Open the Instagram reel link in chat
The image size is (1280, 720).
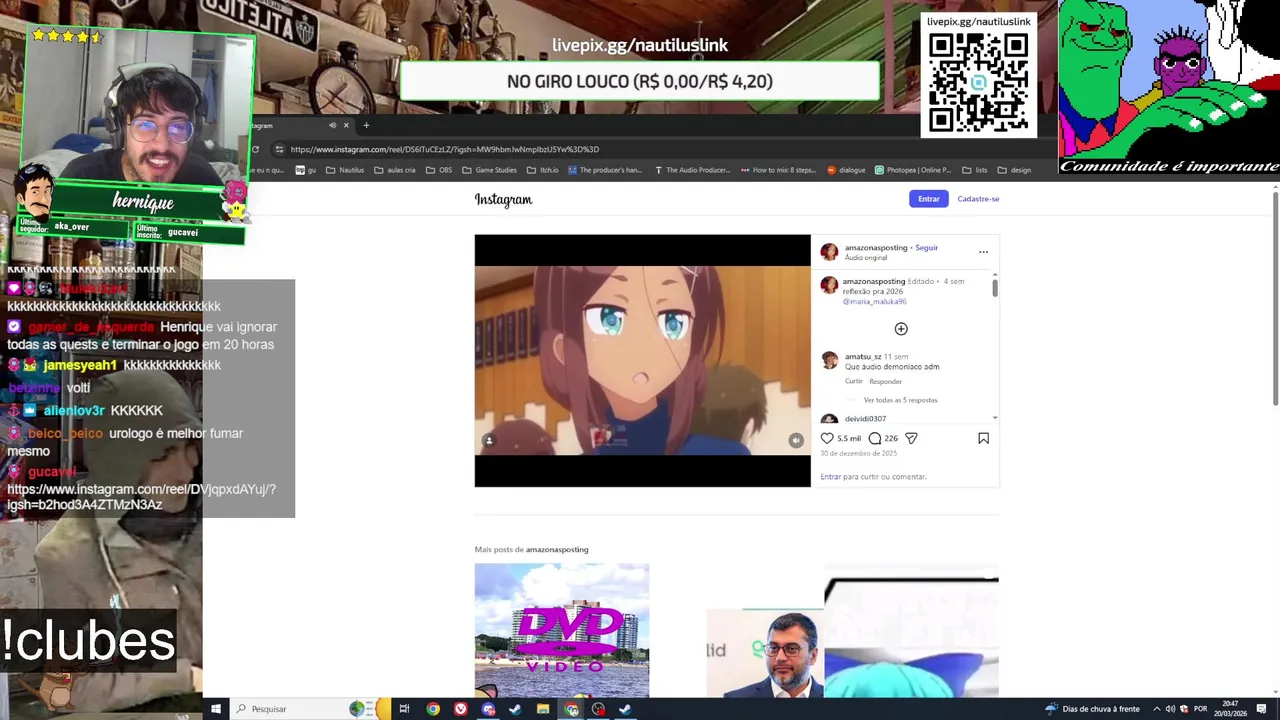coord(141,497)
